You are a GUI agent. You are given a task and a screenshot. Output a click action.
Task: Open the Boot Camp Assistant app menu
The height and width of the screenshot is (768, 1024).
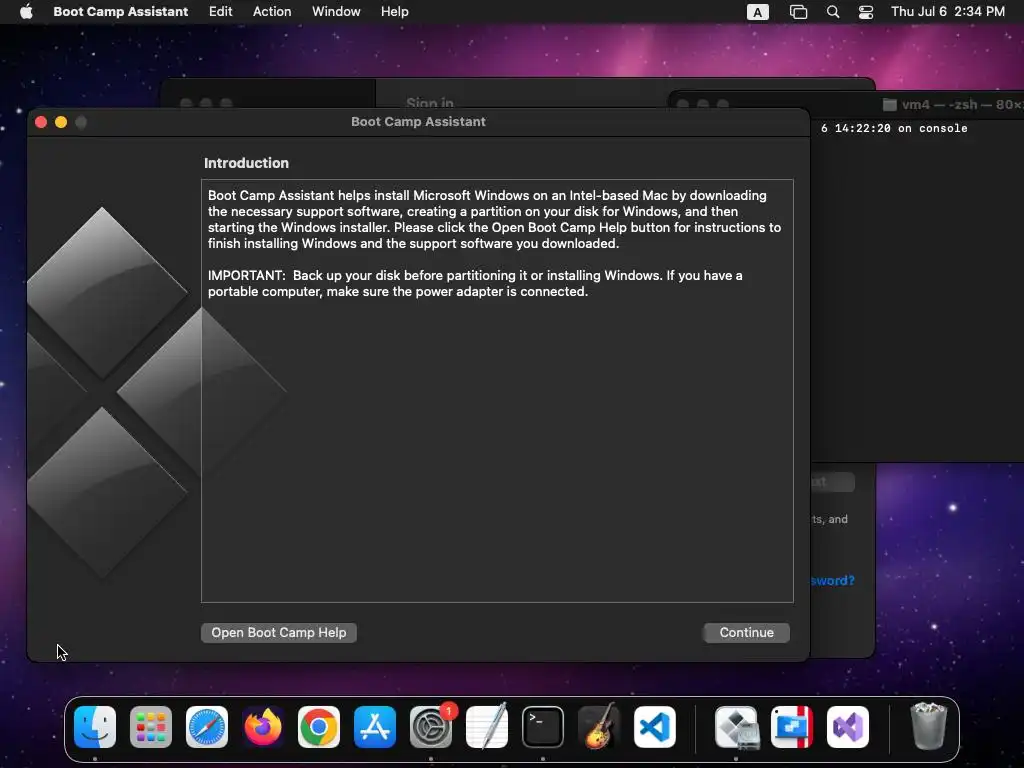pos(121,12)
